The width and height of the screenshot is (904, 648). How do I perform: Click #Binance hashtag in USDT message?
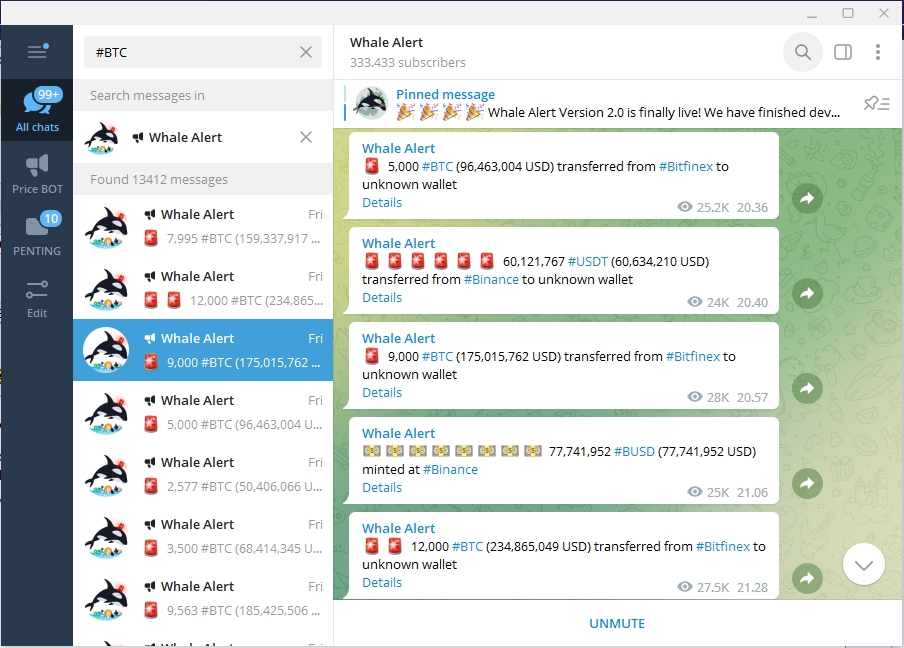(x=491, y=280)
